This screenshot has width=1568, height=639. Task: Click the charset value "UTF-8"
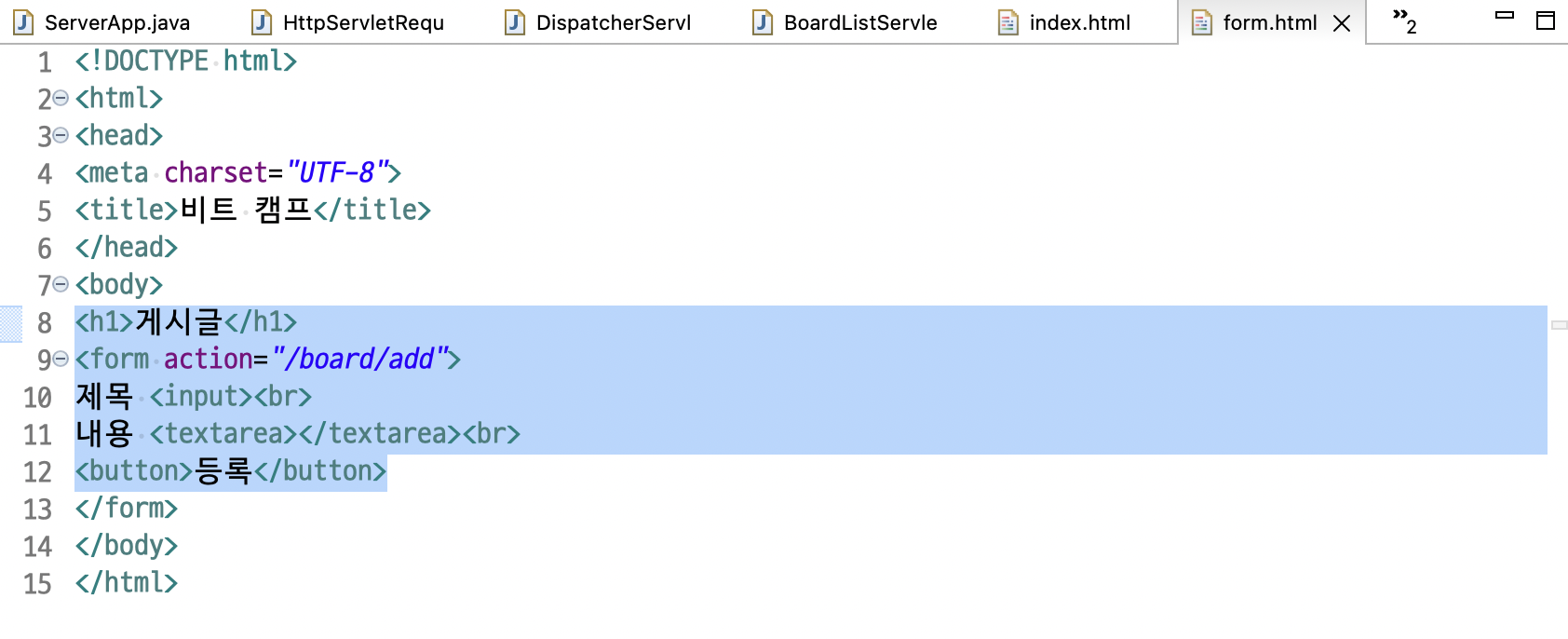tap(337, 173)
